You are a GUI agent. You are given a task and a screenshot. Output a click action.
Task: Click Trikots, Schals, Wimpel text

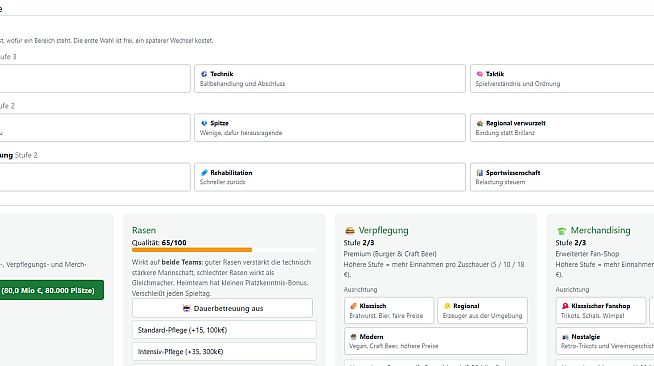click(593, 316)
